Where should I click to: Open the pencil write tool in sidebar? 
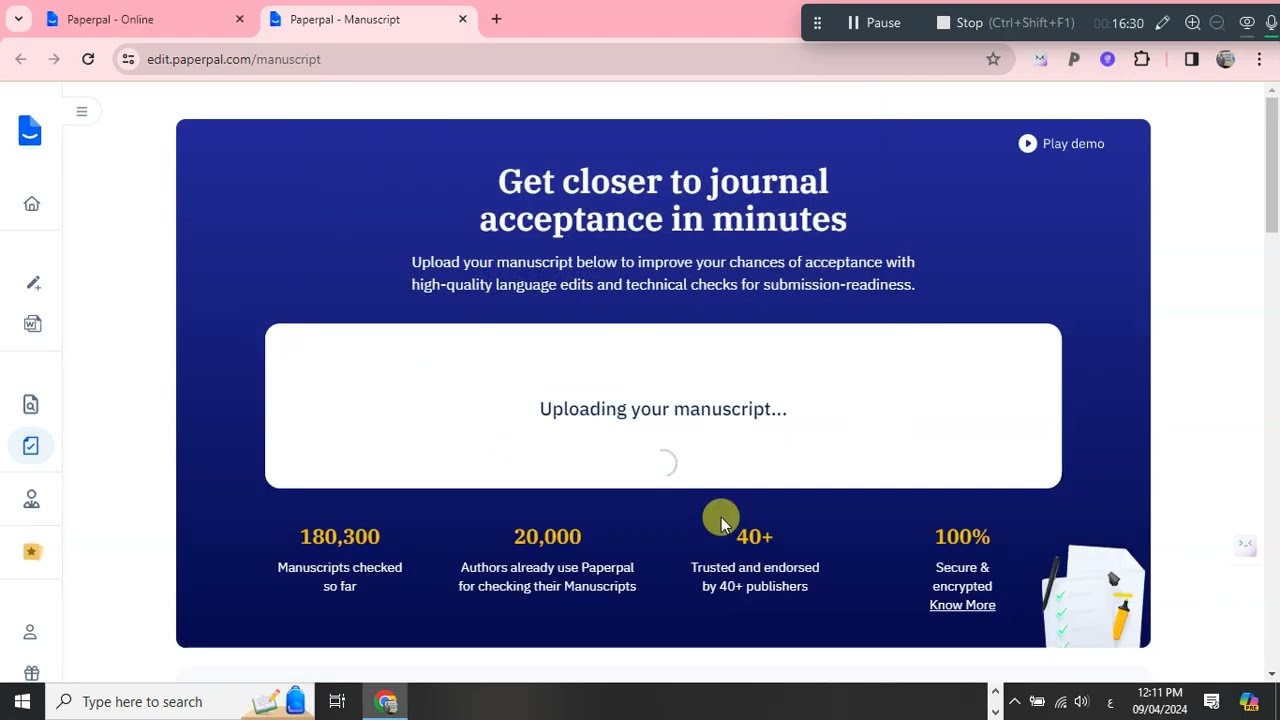[33, 283]
